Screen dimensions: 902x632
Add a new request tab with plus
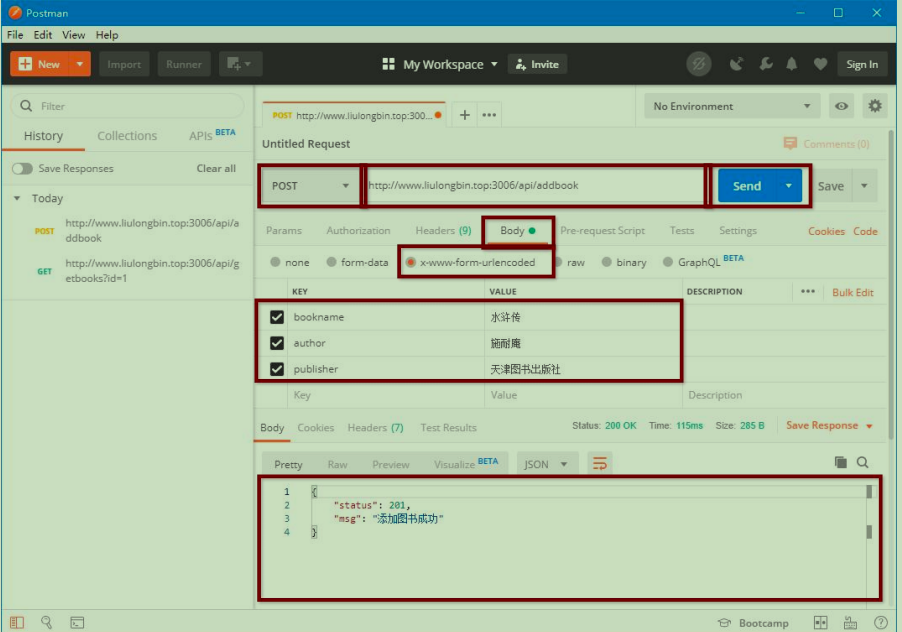(465, 115)
